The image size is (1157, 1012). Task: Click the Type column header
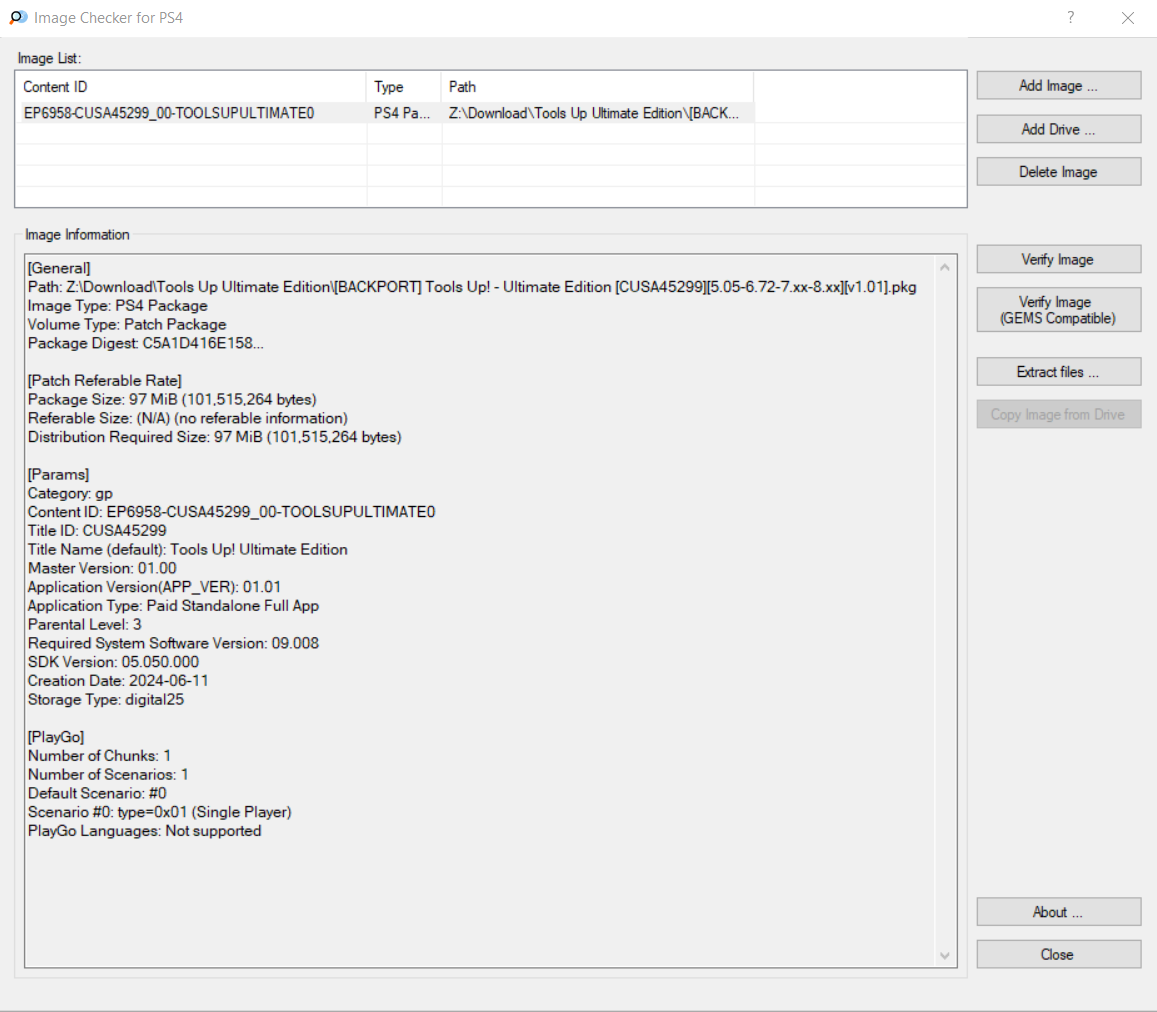tap(404, 87)
